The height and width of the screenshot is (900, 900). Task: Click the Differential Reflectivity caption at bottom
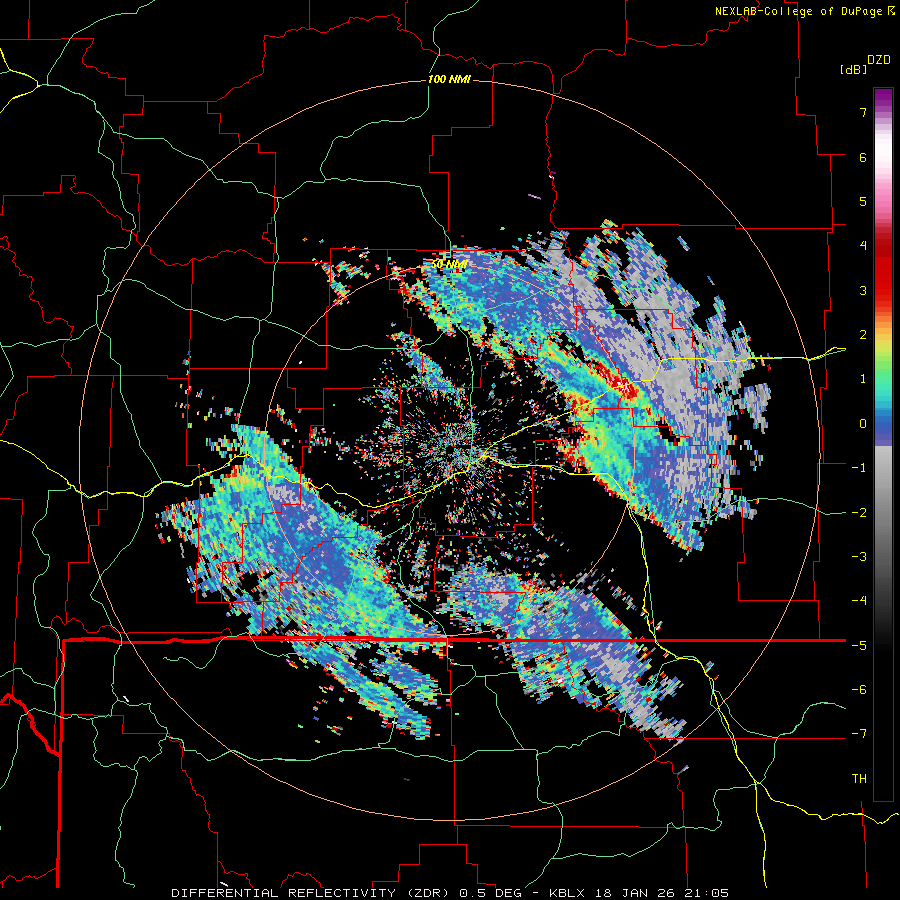(450, 893)
